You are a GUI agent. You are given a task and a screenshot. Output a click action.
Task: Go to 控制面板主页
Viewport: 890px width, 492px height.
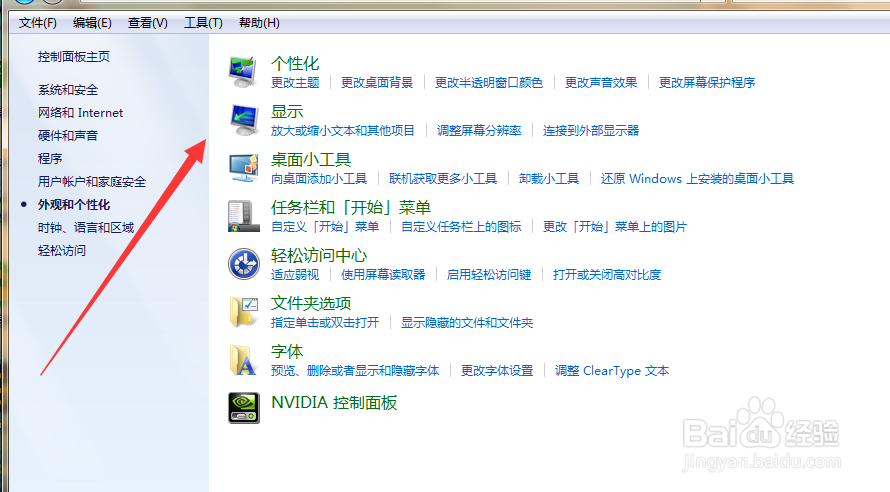[74, 57]
